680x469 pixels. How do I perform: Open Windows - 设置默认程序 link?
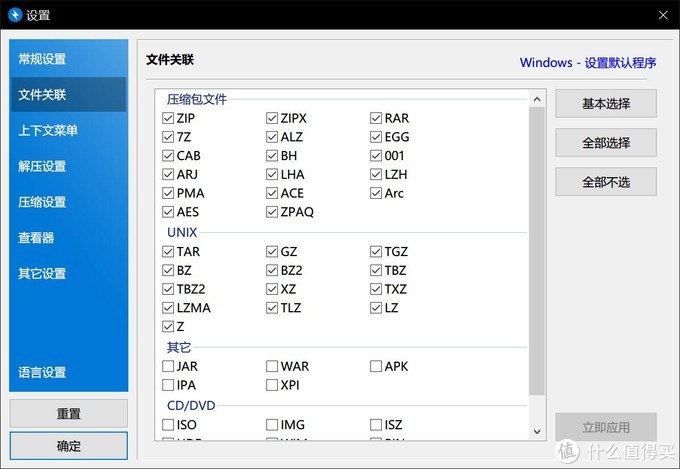click(x=587, y=62)
